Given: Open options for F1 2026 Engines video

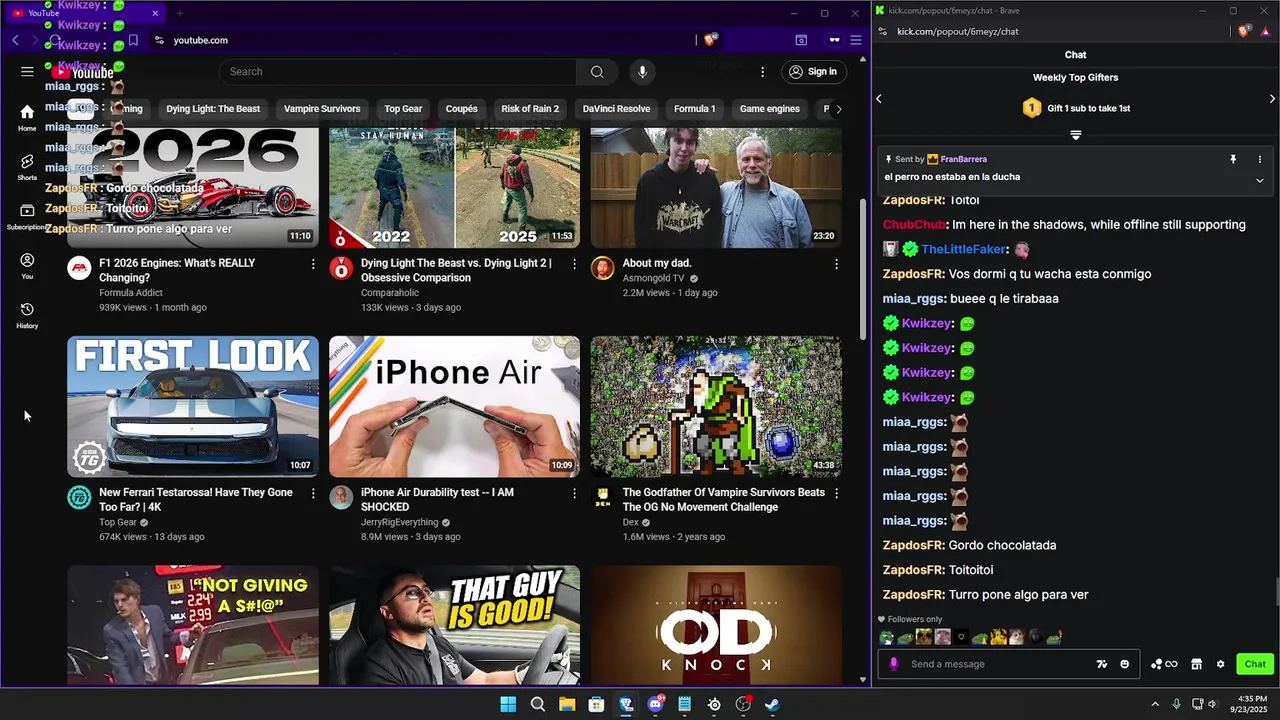Looking at the screenshot, I should point(313,264).
